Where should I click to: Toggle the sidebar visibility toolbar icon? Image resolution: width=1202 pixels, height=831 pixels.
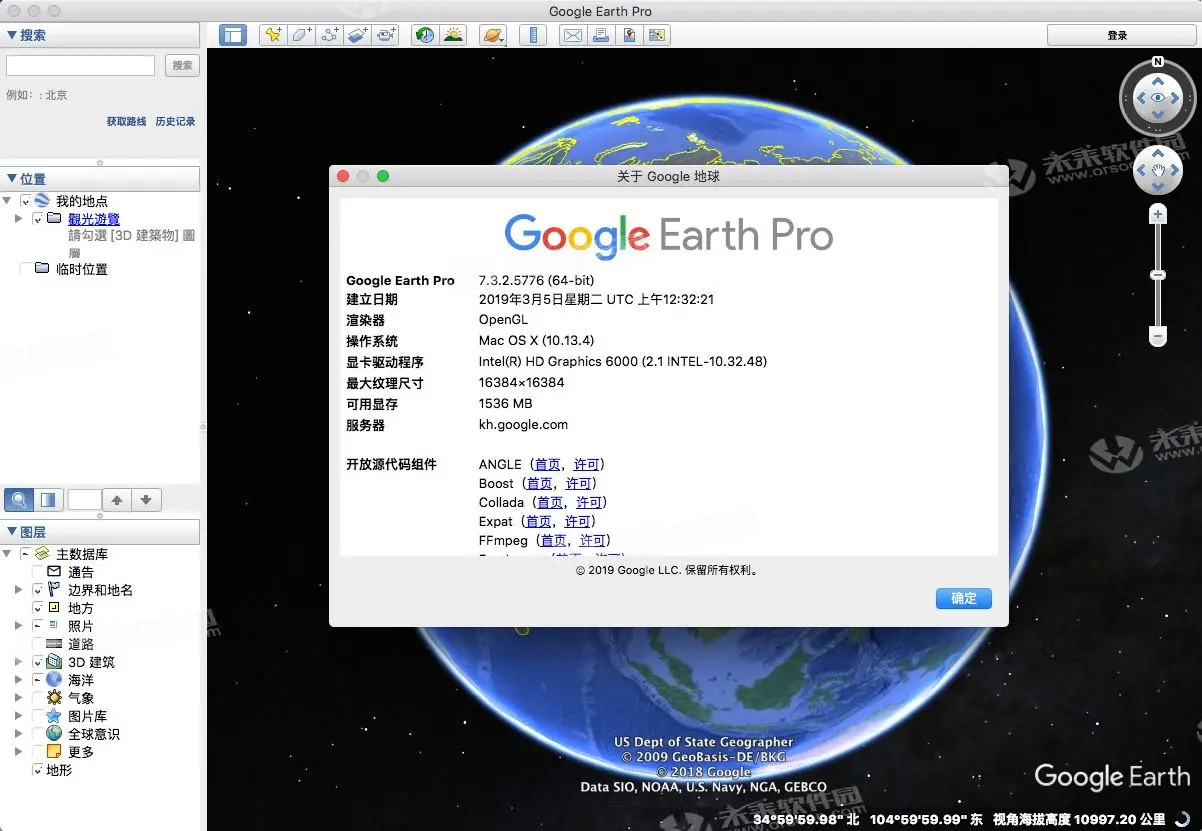point(234,35)
